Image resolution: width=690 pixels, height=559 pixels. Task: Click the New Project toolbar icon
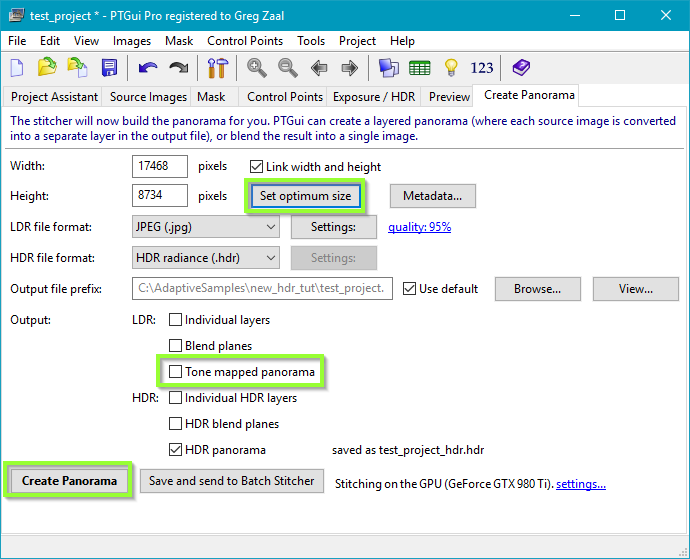pyautogui.click(x=17, y=68)
